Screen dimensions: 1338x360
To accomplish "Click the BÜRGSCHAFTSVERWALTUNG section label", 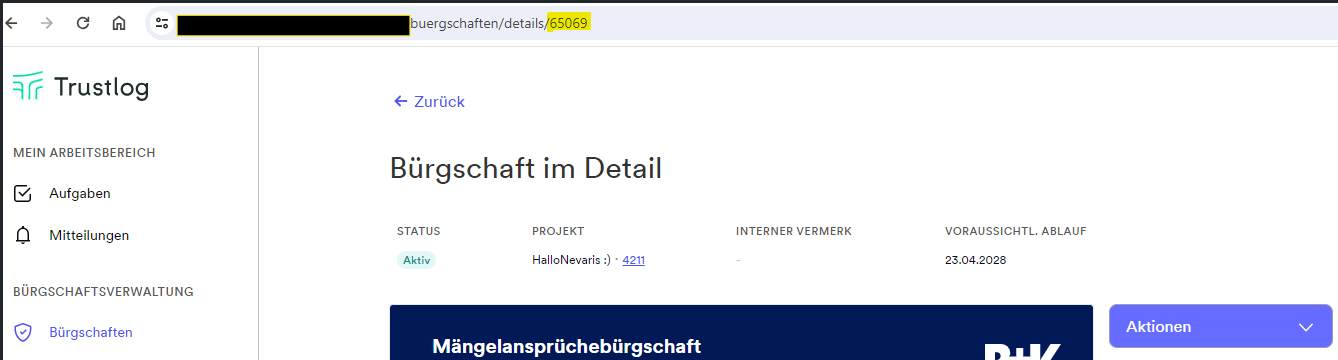I will point(103,292).
